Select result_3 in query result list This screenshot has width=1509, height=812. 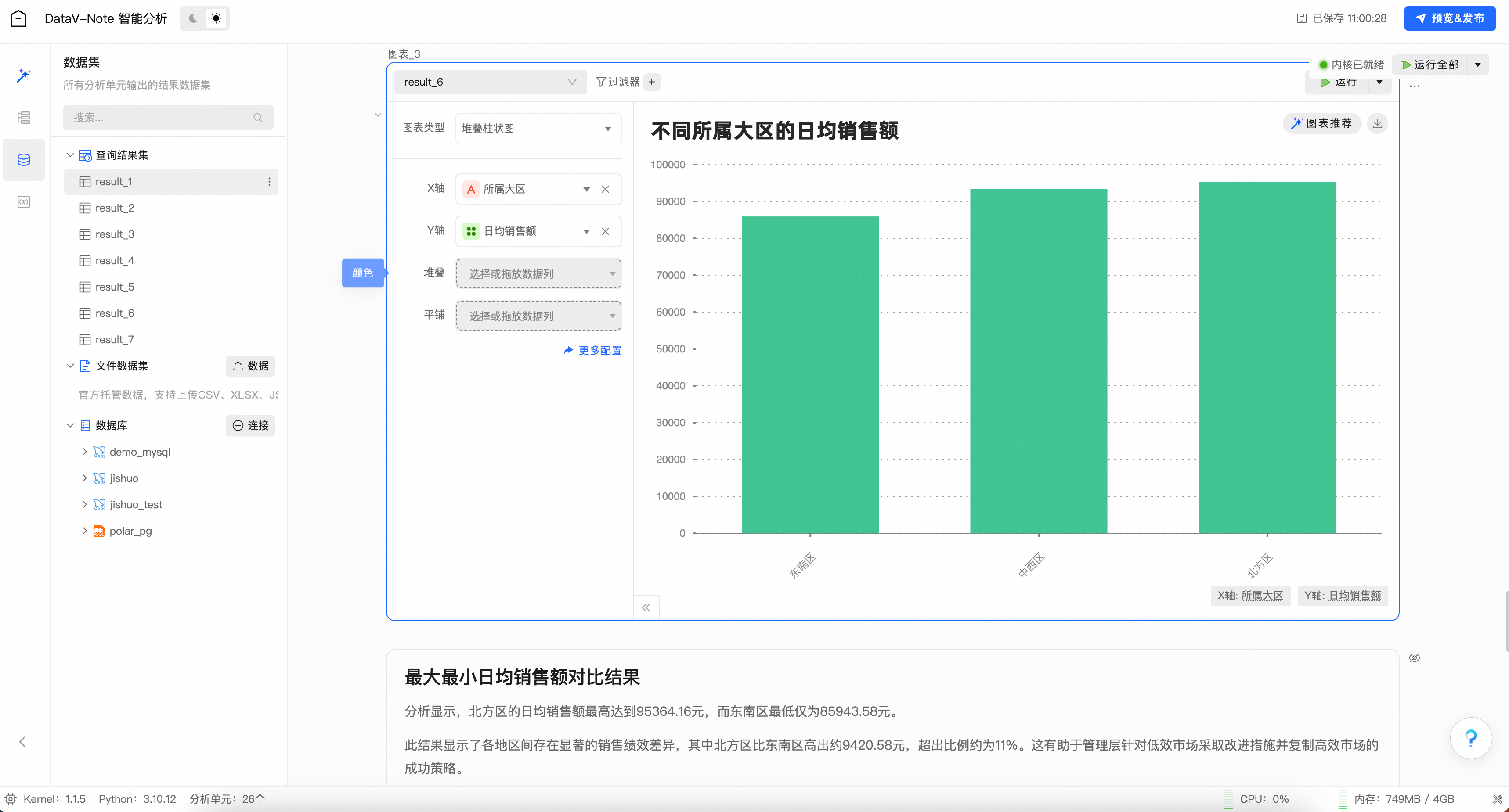[x=115, y=234]
